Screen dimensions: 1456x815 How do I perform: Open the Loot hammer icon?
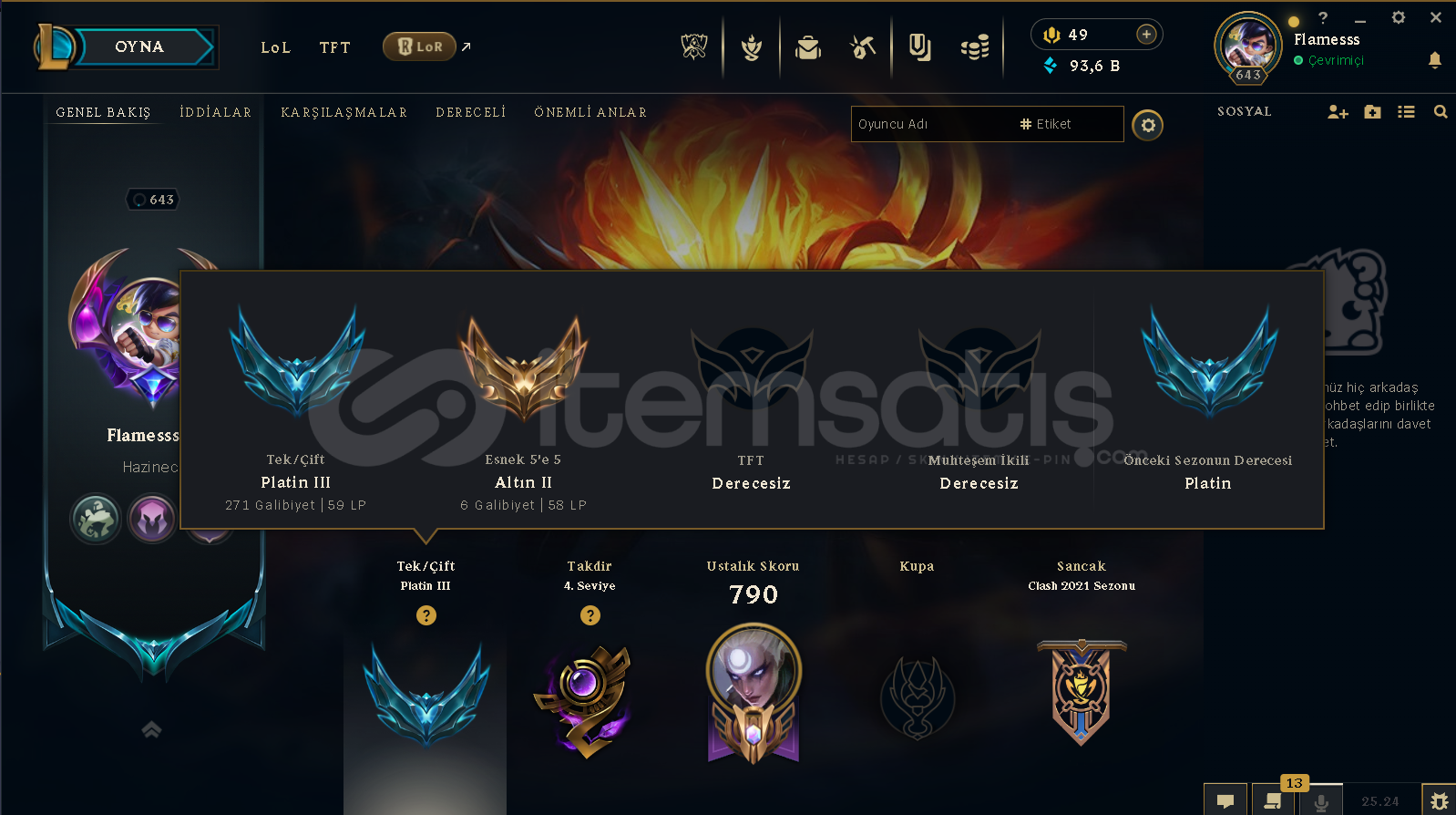pos(863,46)
